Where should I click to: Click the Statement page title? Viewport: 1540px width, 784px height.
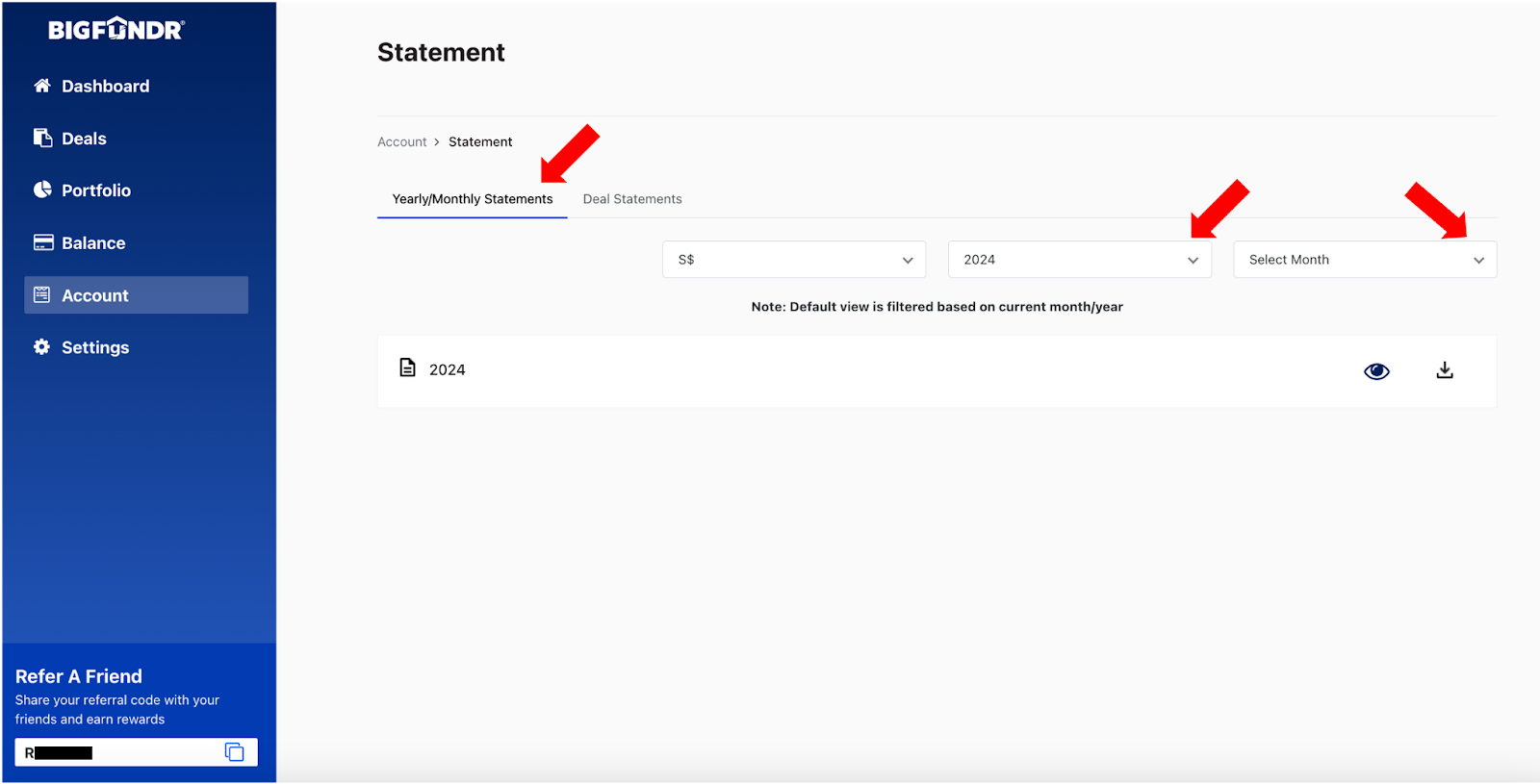click(441, 52)
